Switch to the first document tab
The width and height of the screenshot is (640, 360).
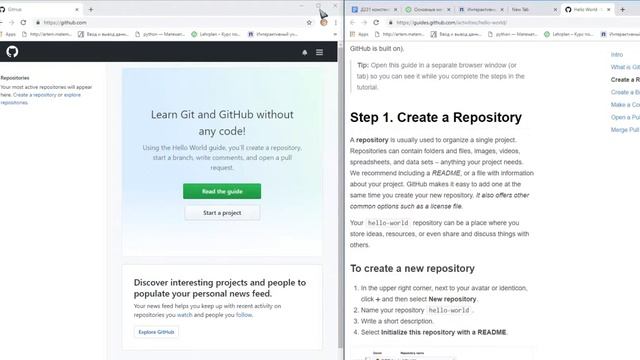click(x=374, y=9)
